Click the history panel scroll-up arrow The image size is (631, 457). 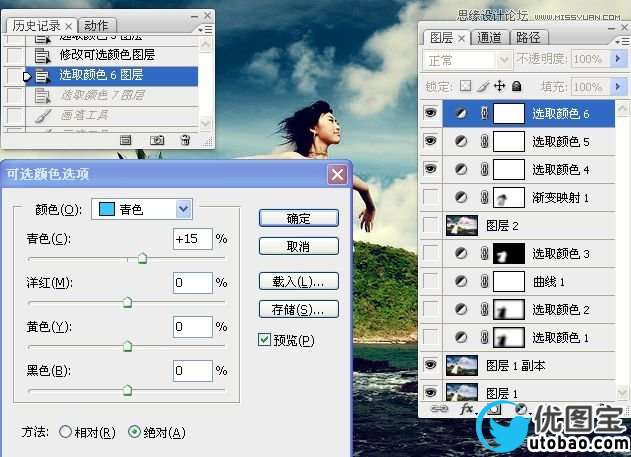point(206,43)
